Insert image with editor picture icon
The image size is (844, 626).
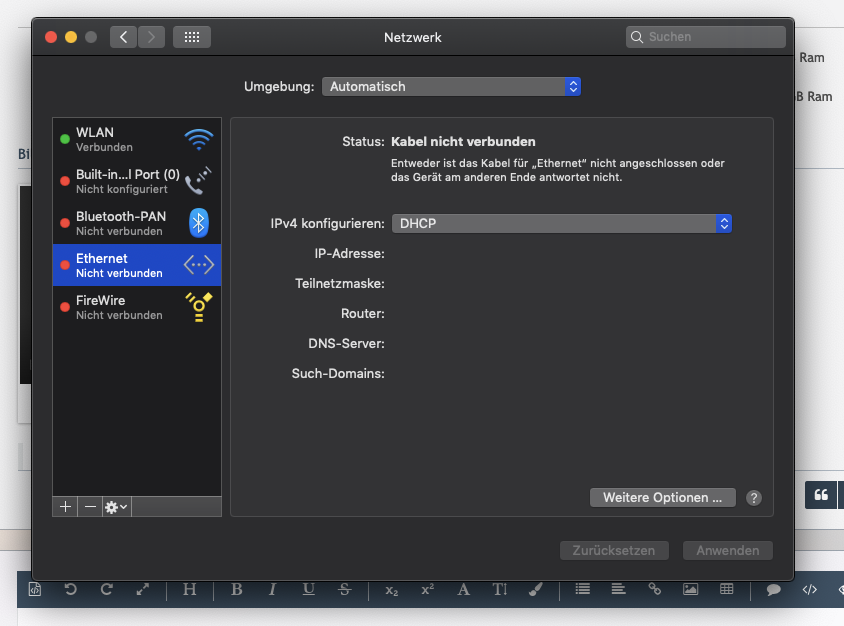pos(691,589)
